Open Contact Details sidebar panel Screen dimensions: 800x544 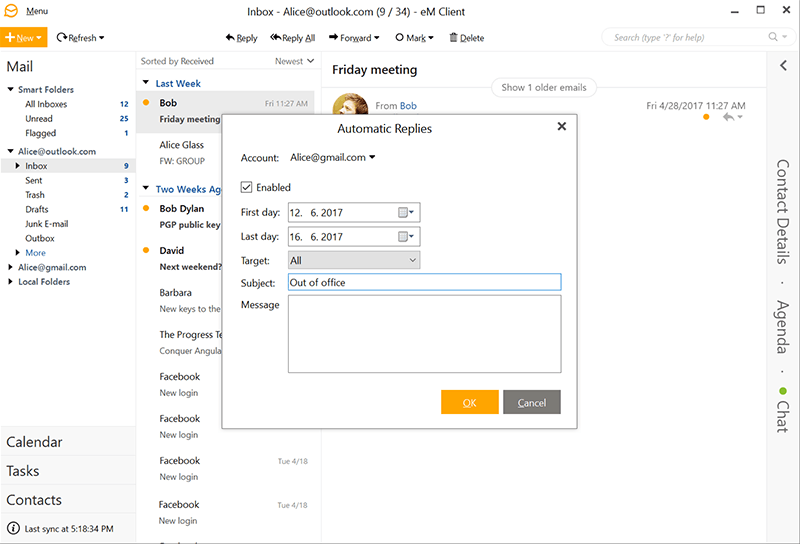[783, 212]
